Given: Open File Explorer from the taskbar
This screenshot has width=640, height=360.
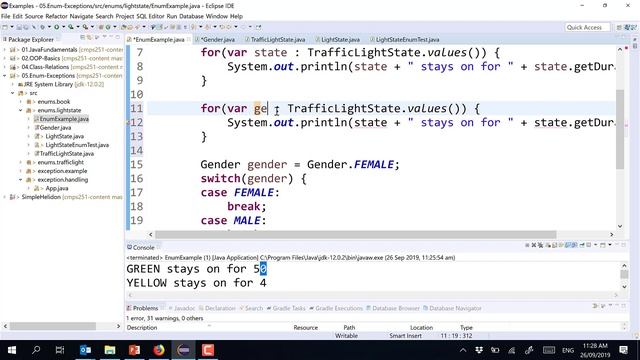Looking at the screenshot, I should click(x=110, y=350).
